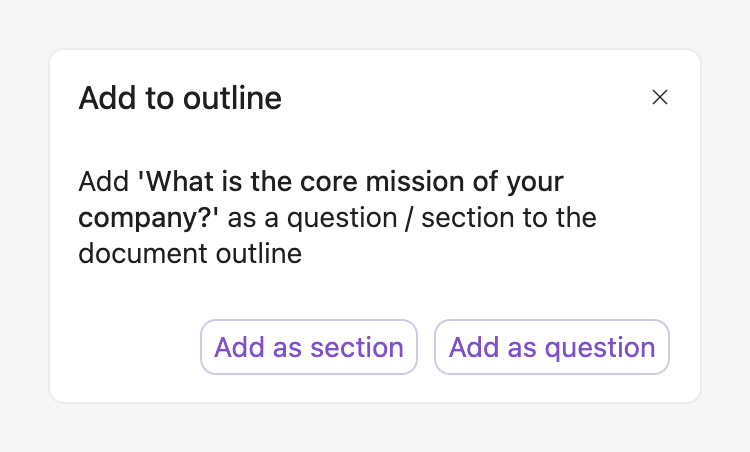Click the Add as section button

309,347
